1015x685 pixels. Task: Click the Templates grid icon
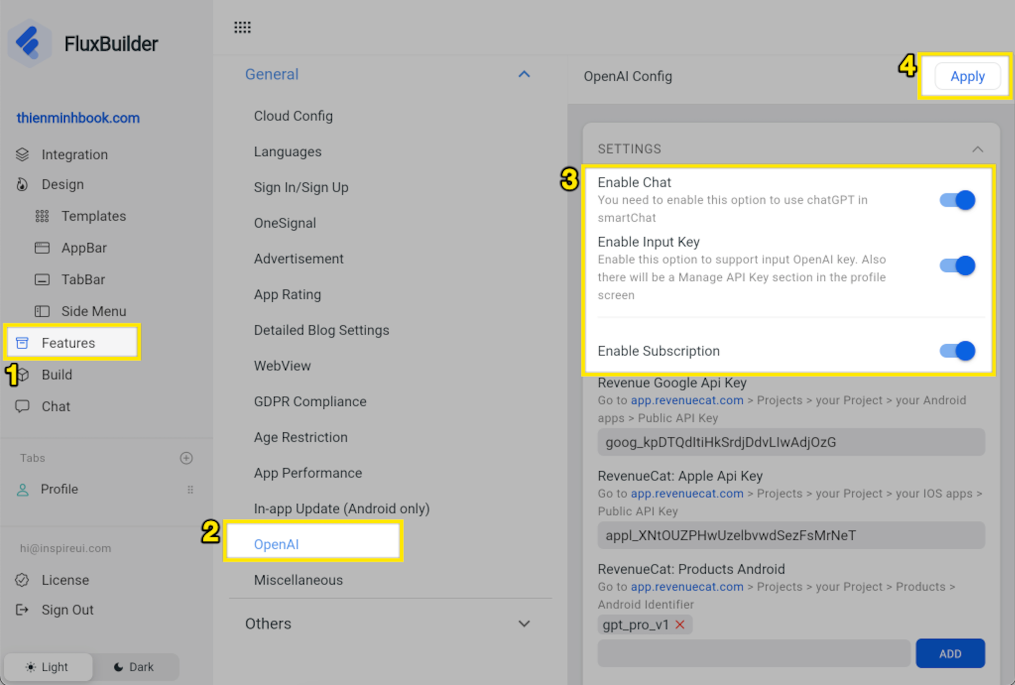pos(42,216)
